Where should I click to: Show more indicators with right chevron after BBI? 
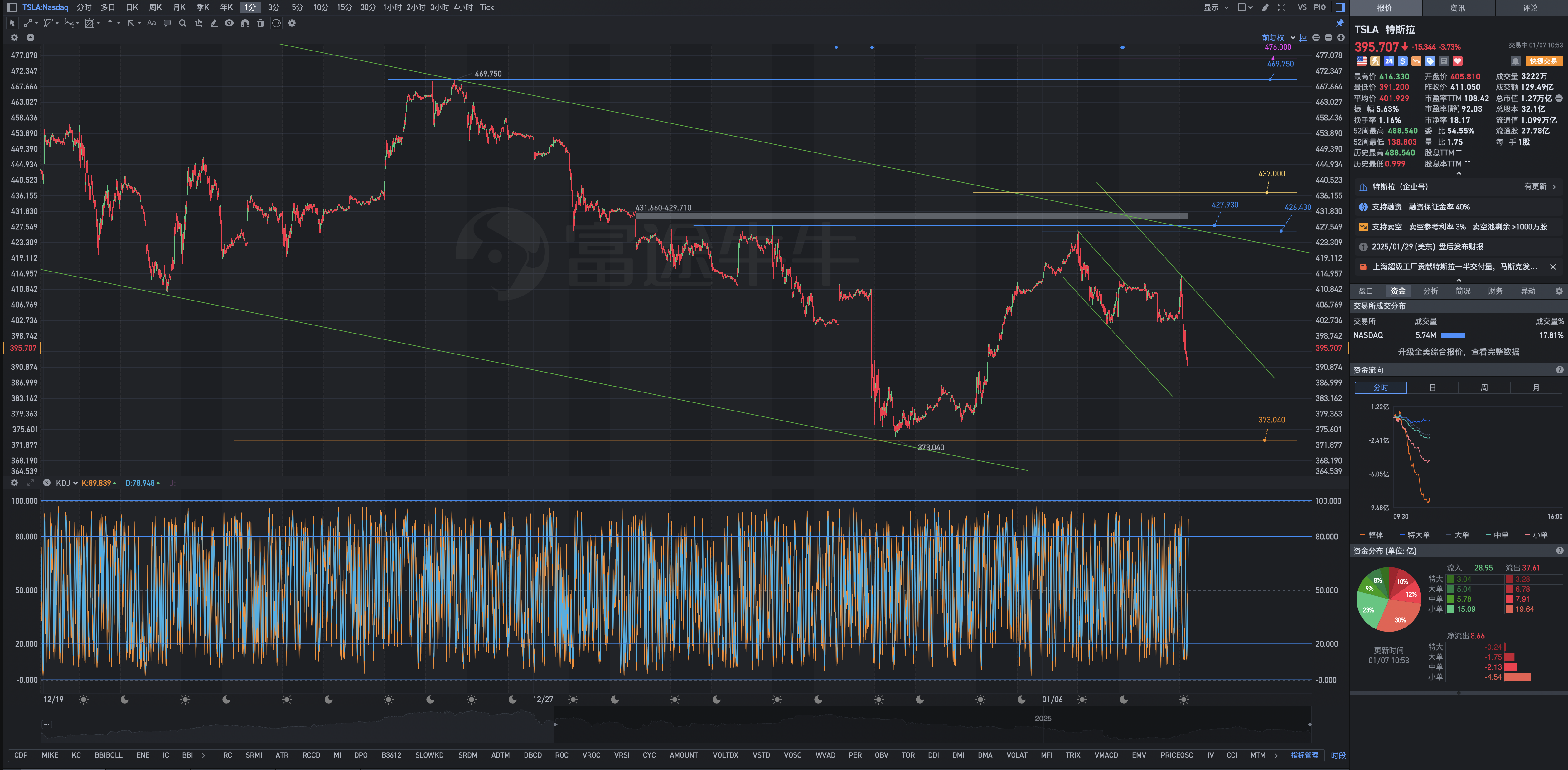[203, 755]
